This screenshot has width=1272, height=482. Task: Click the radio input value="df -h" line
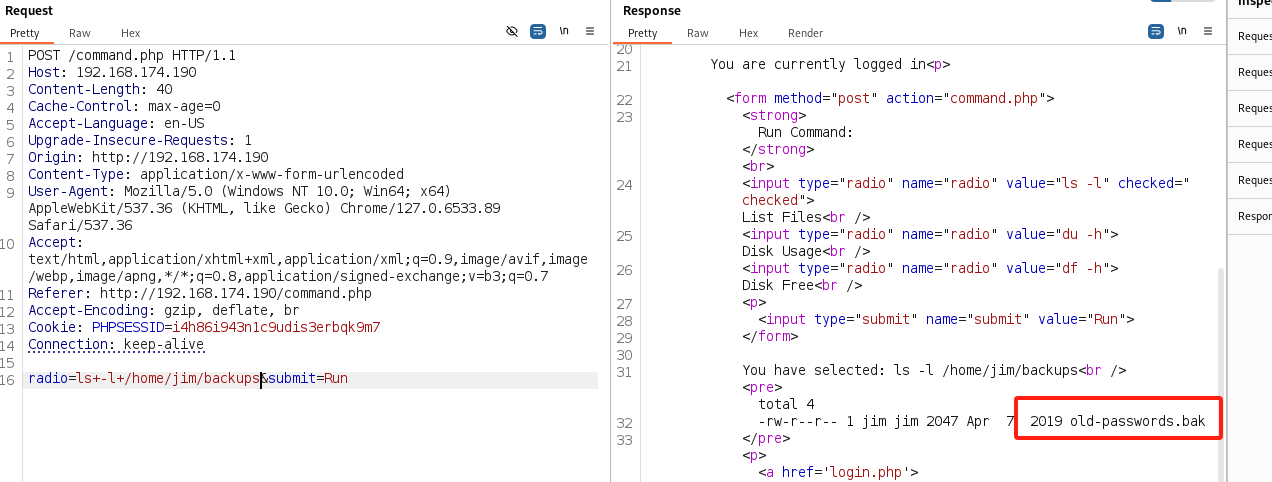(x=930, y=268)
